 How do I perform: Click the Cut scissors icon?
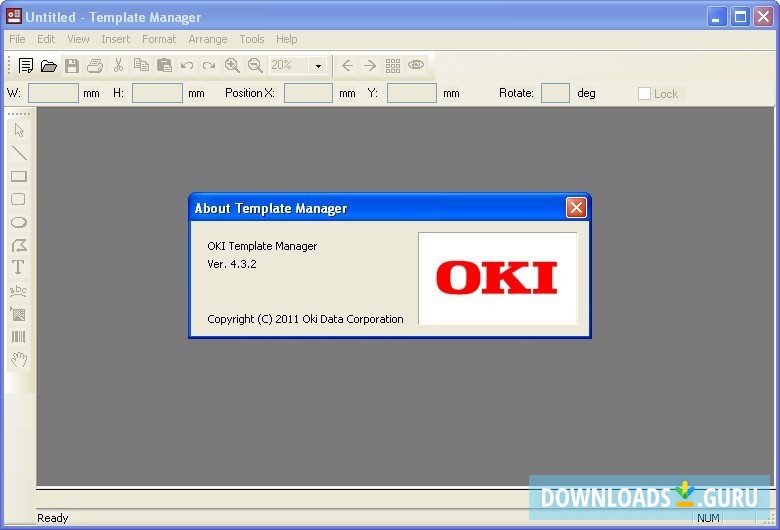(x=118, y=65)
